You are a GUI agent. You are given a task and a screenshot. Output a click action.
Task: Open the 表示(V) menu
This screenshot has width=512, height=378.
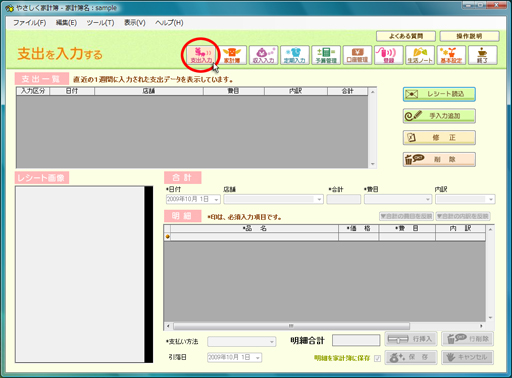pyautogui.click(x=135, y=23)
